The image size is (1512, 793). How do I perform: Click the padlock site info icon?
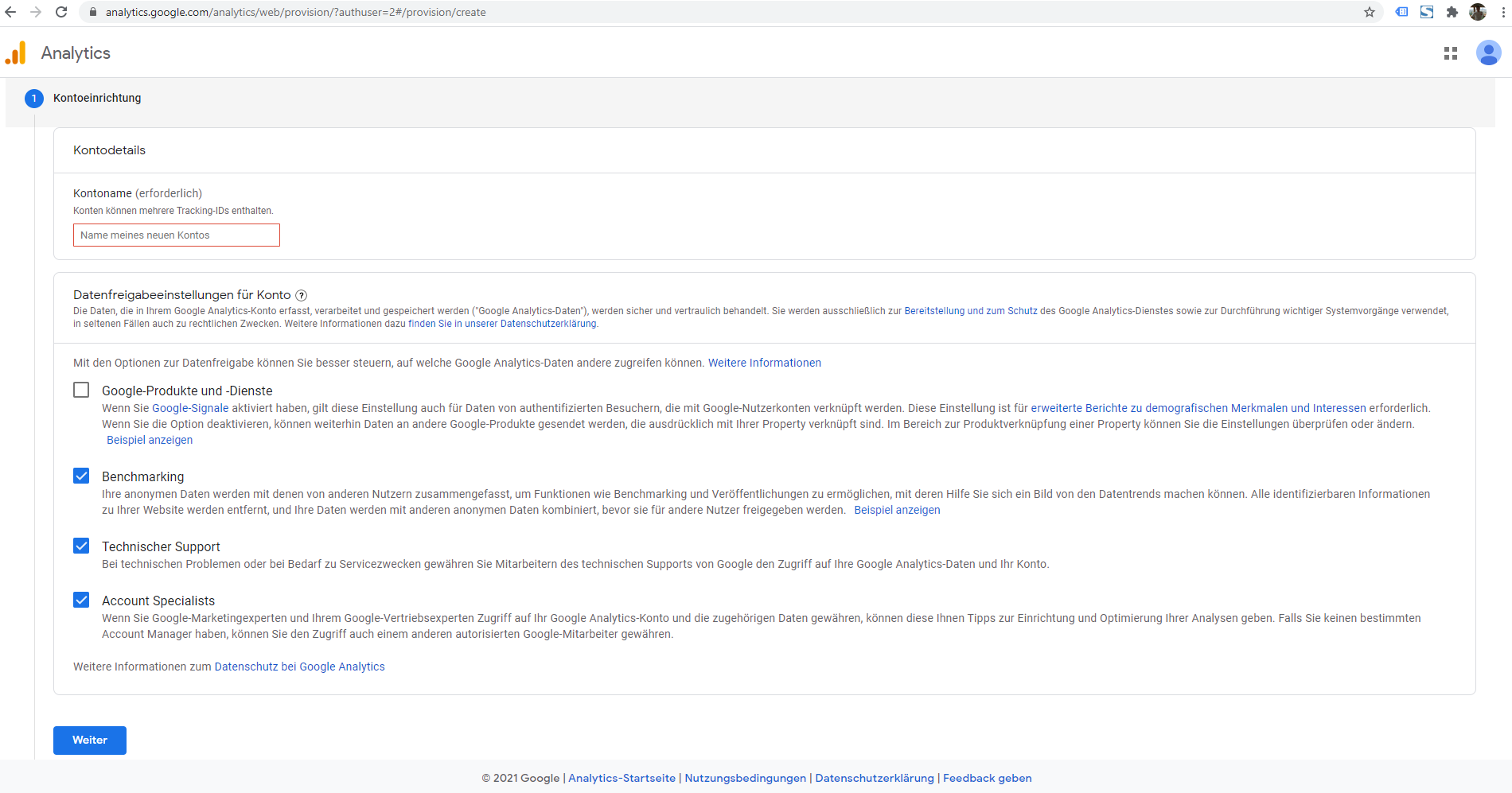[x=93, y=12]
